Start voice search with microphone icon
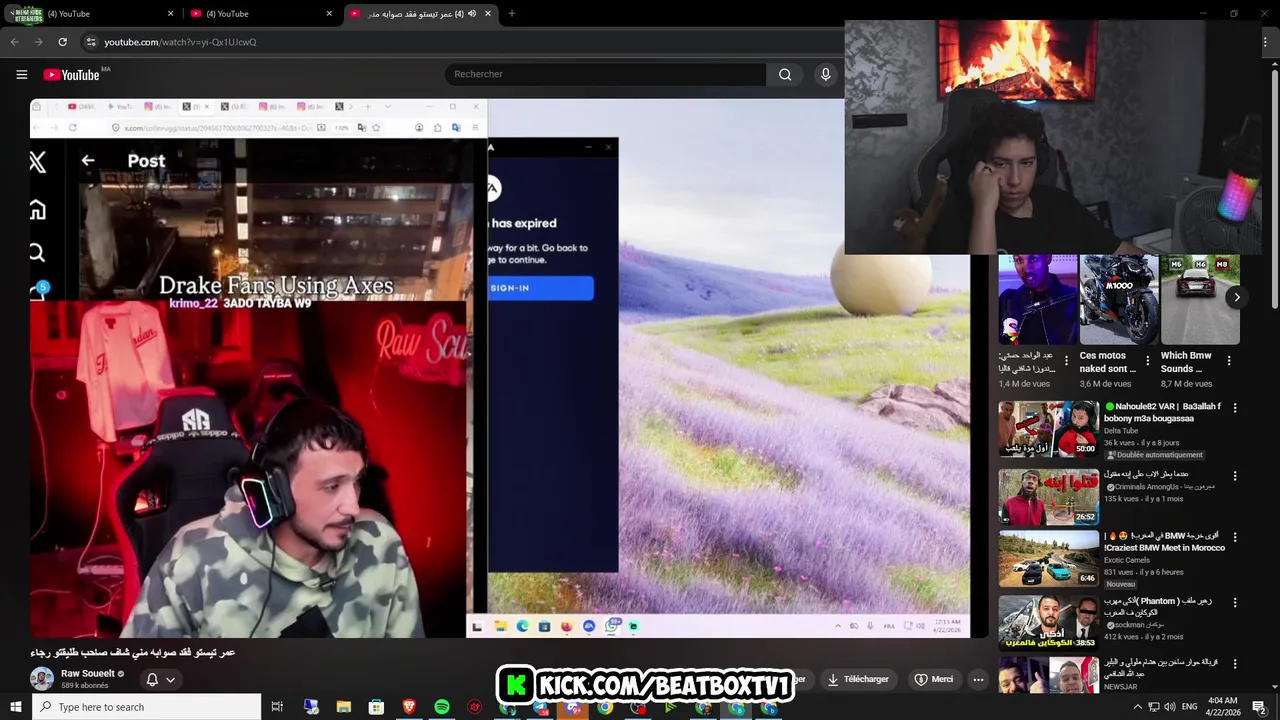 pyautogui.click(x=825, y=74)
